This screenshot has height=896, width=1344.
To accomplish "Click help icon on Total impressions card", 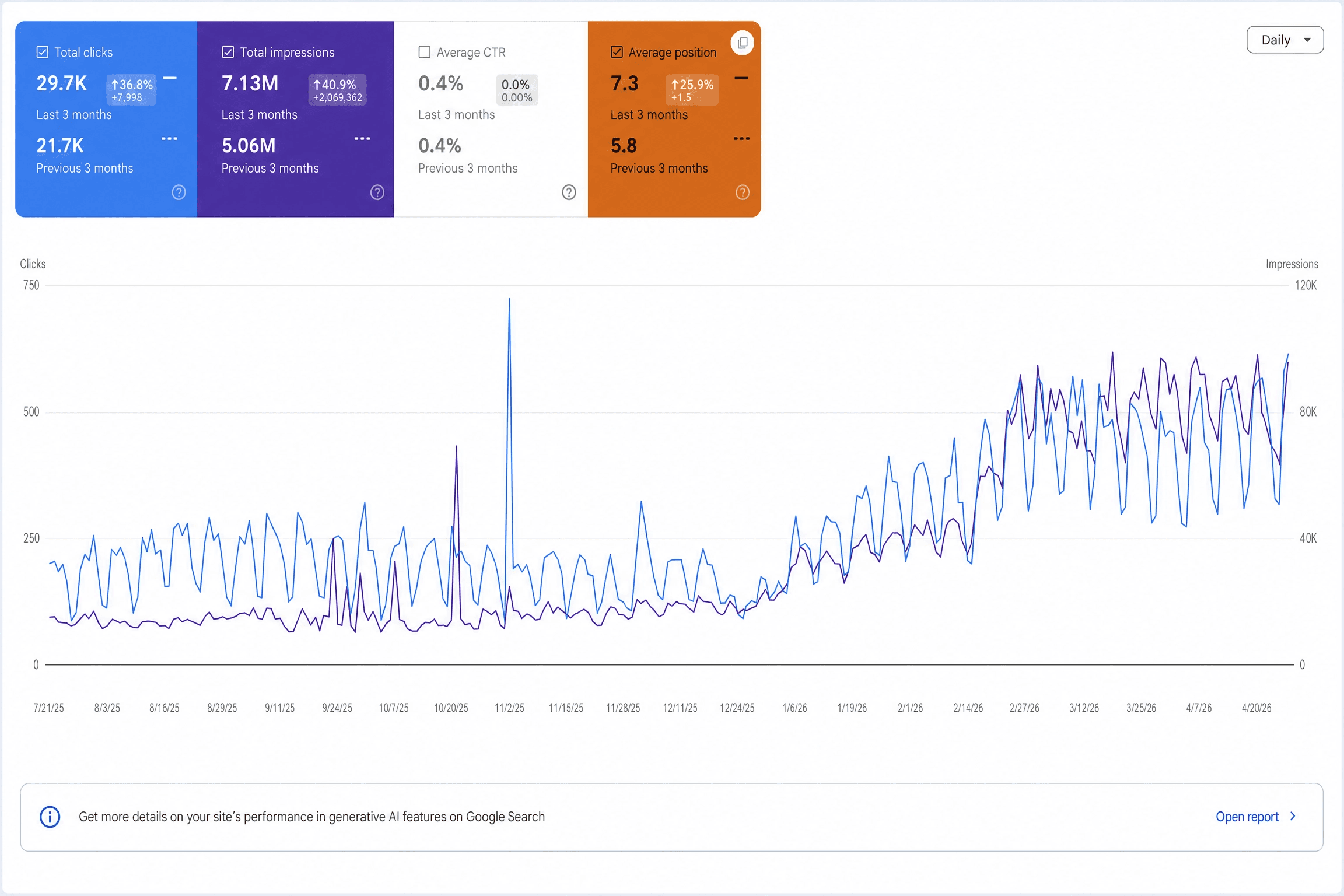I will [x=377, y=192].
